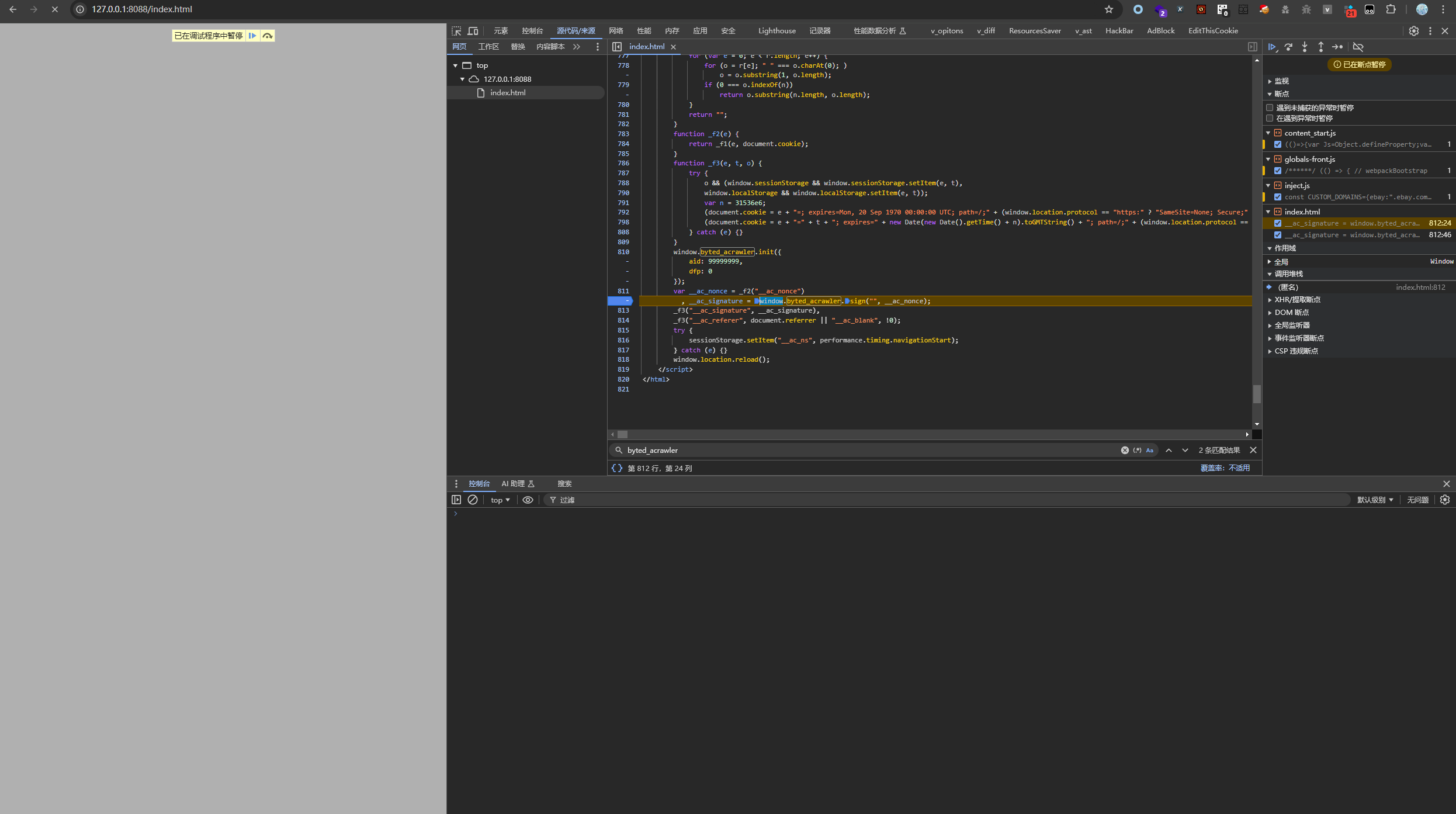Go to next search match
This screenshot has height=814, width=1456.
point(1185,450)
